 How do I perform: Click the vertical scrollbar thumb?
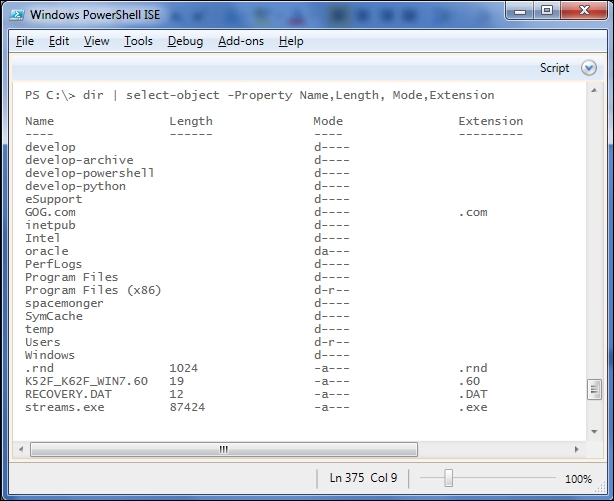click(594, 389)
